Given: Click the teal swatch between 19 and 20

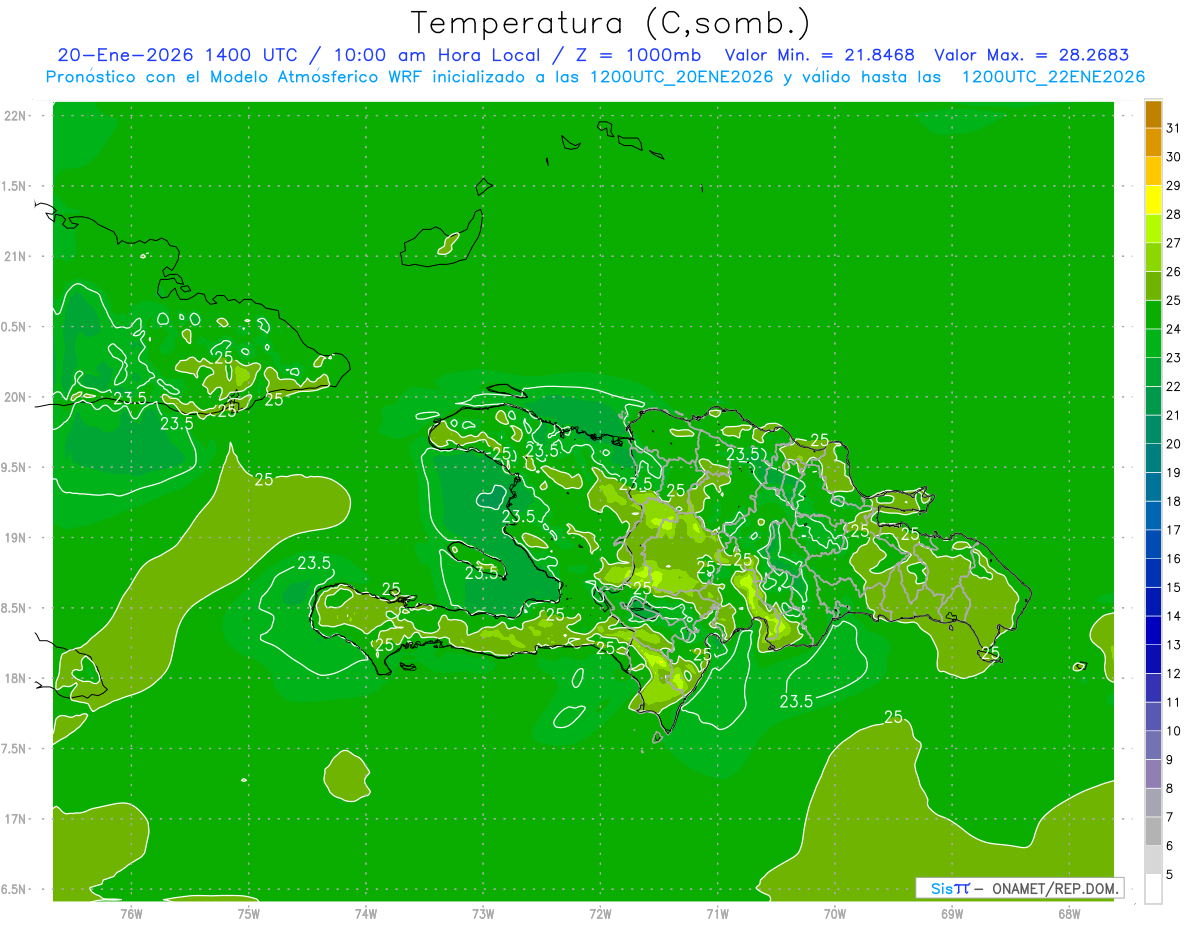Looking at the screenshot, I should pyautogui.click(x=1153, y=458).
